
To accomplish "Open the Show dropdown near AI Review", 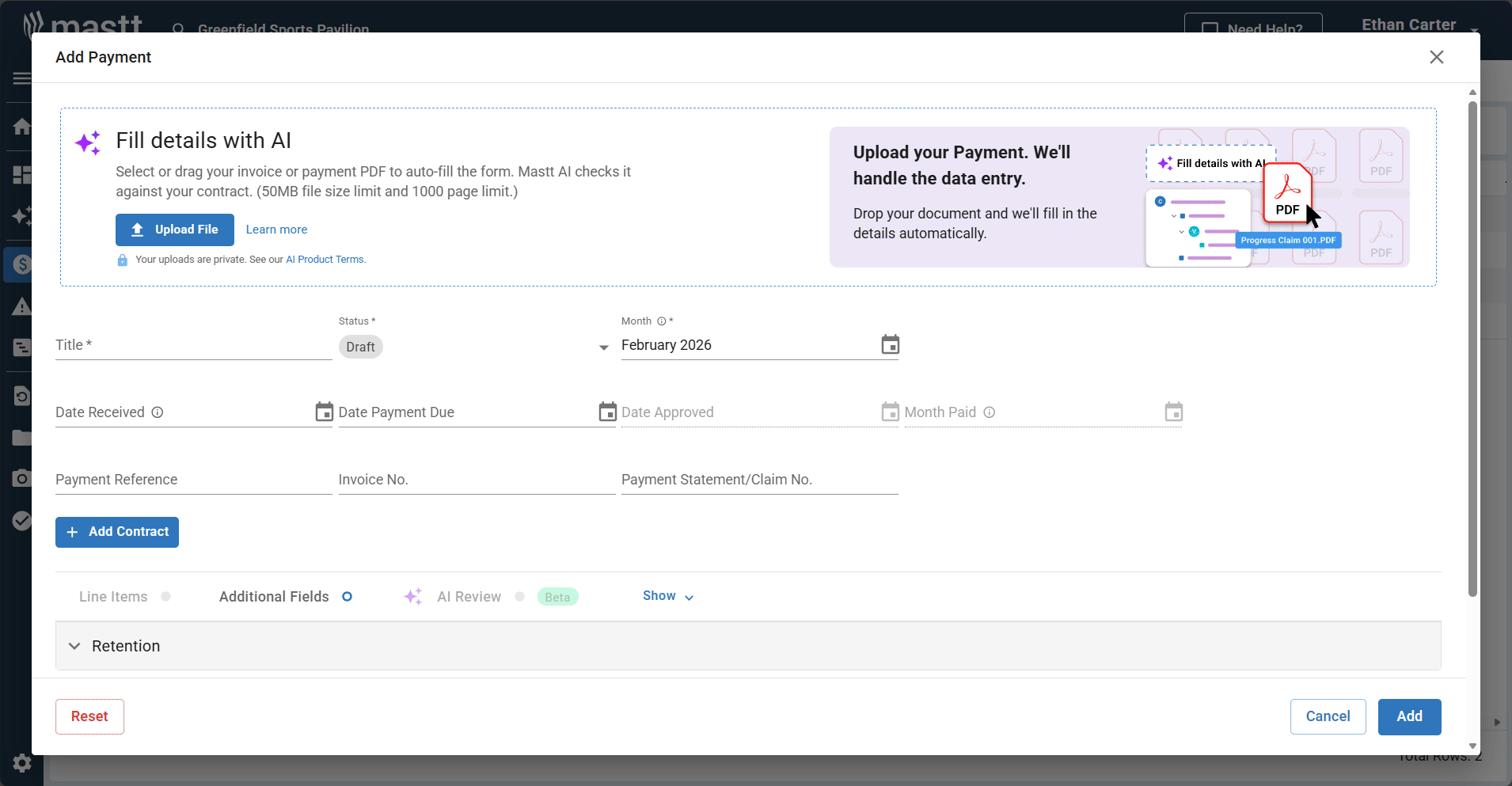I will (x=667, y=596).
